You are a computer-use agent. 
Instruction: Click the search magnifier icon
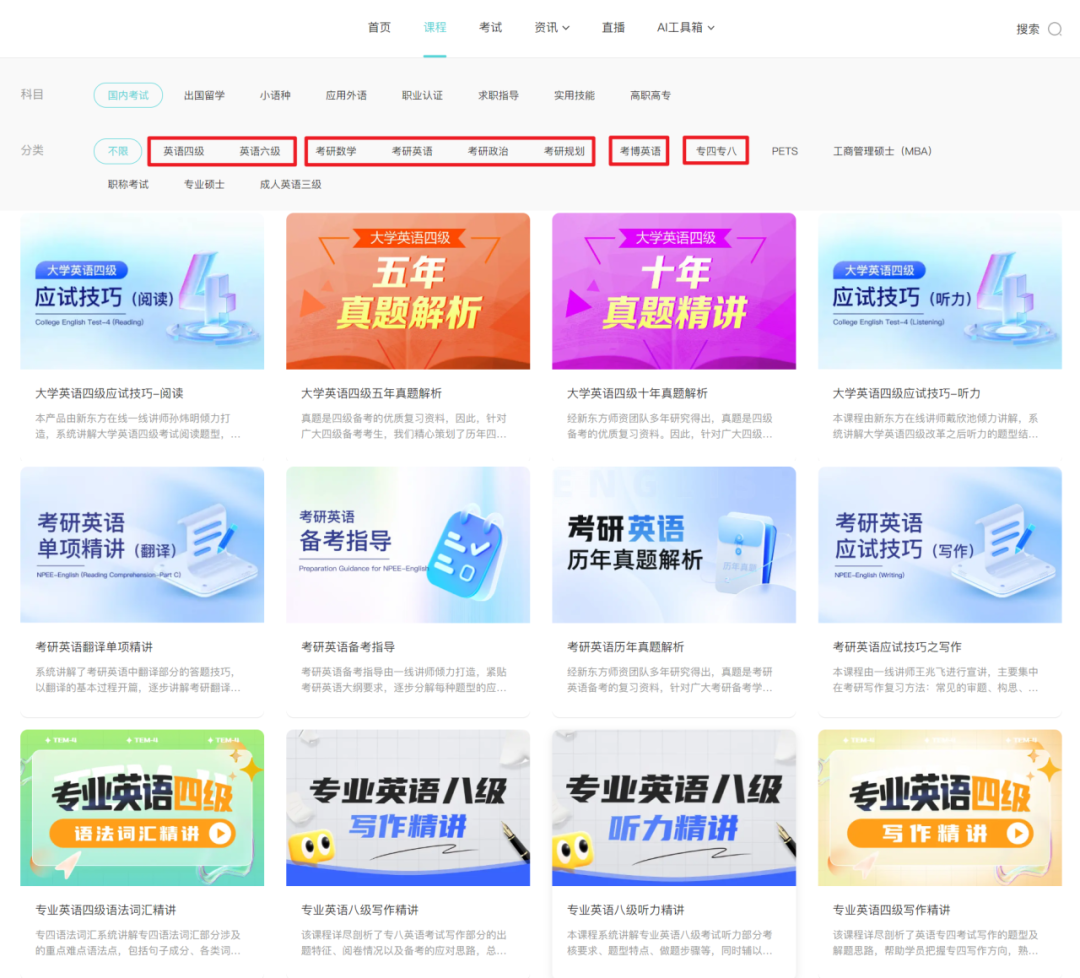coord(1054,29)
